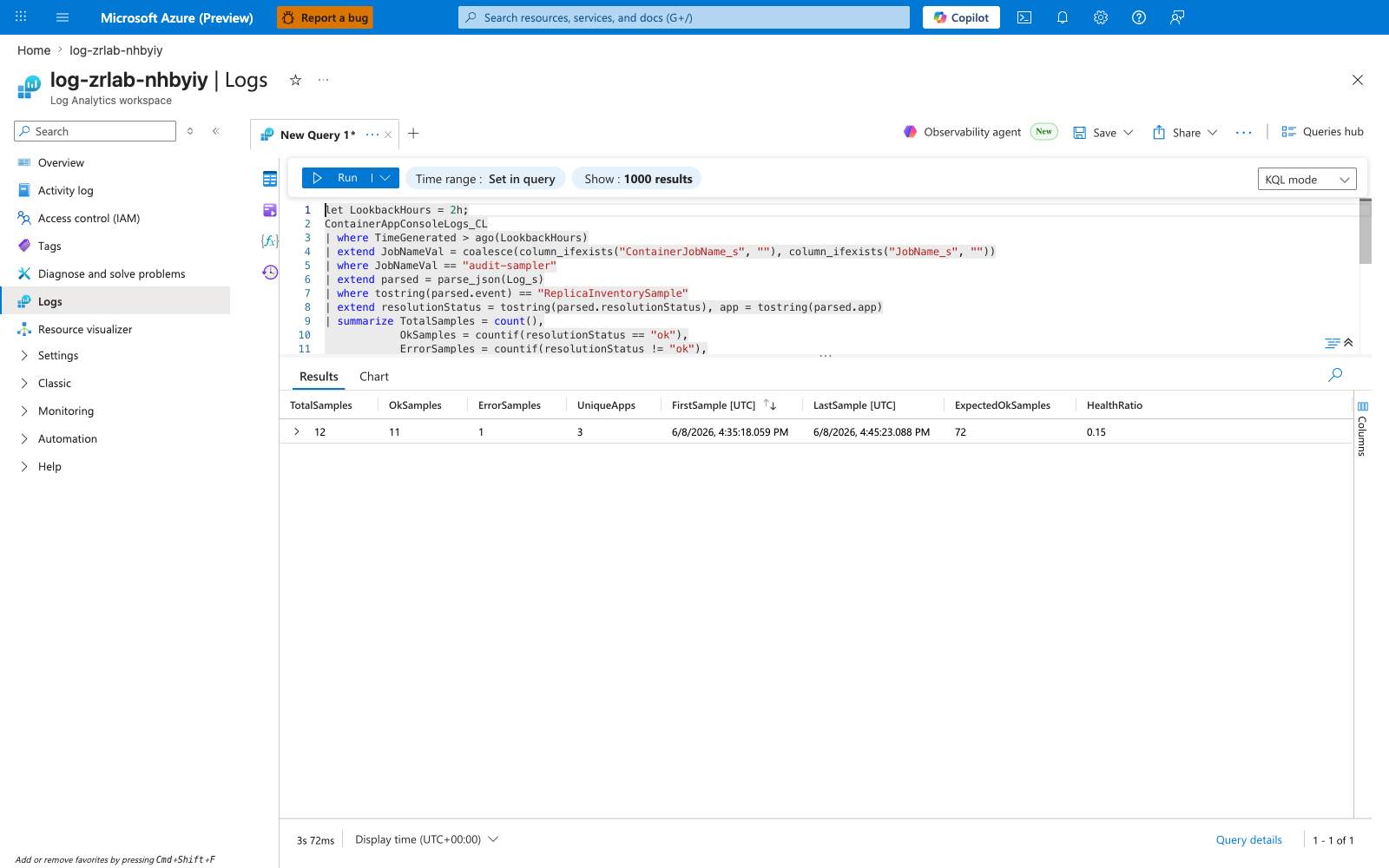
Task: Open Copilot from the top bar
Action: click(961, 17)
